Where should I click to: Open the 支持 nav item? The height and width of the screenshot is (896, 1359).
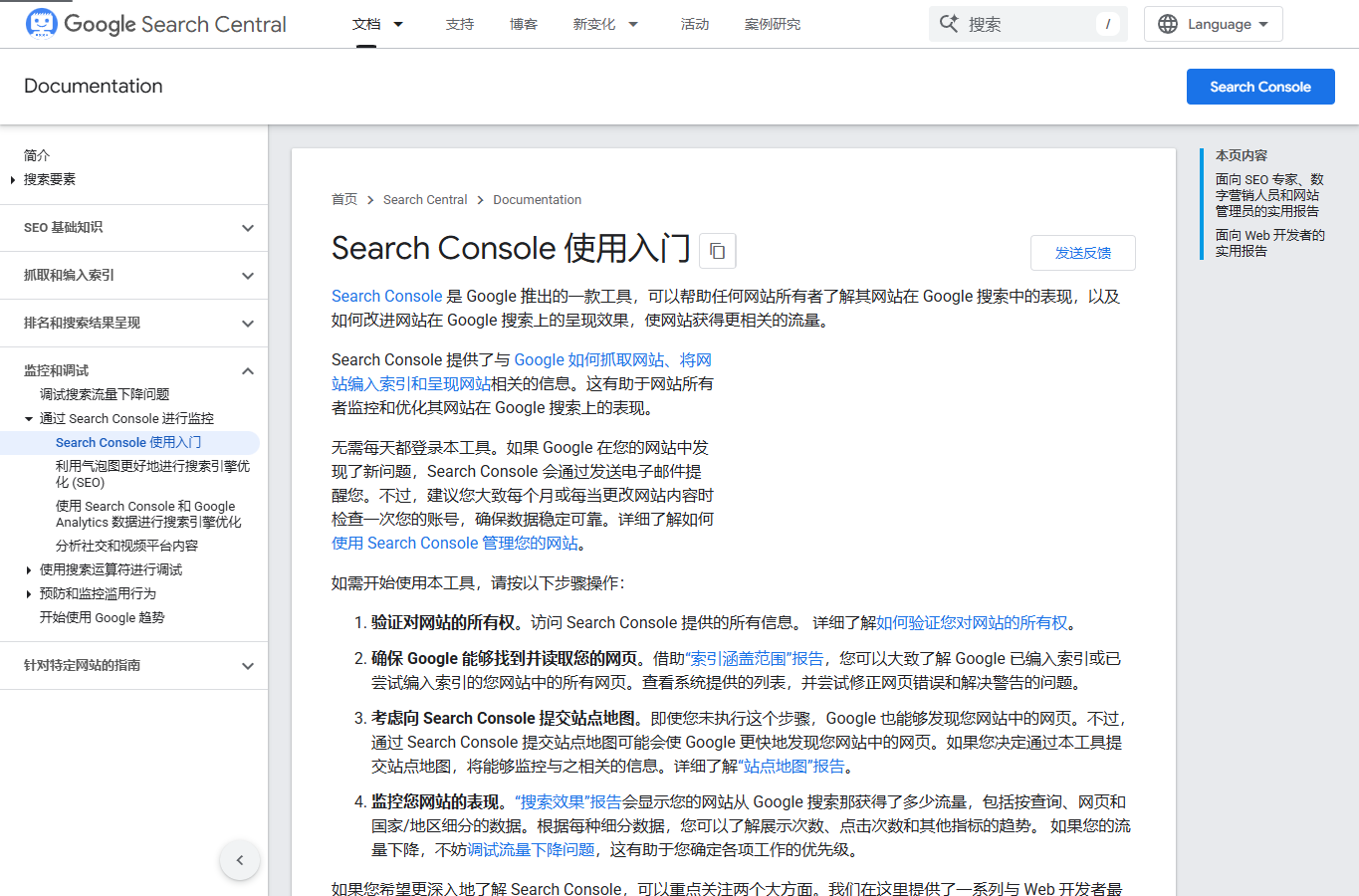460,24
